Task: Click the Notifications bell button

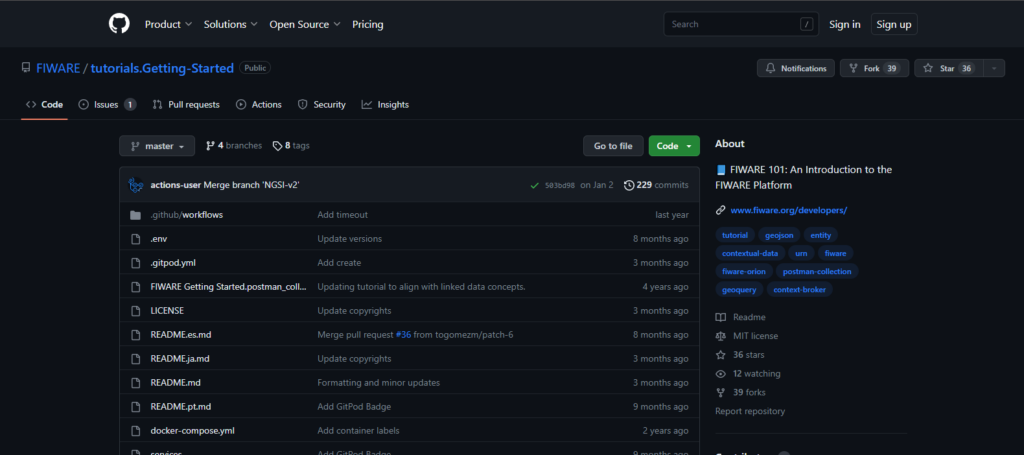Action: pyautogui.click(x=795, y=68)
